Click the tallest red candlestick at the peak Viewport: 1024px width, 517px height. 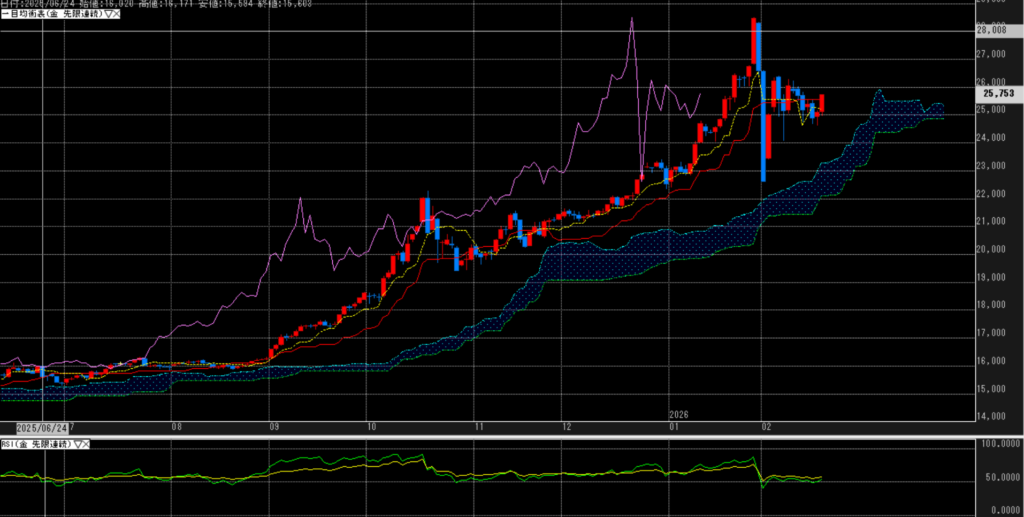753,43
